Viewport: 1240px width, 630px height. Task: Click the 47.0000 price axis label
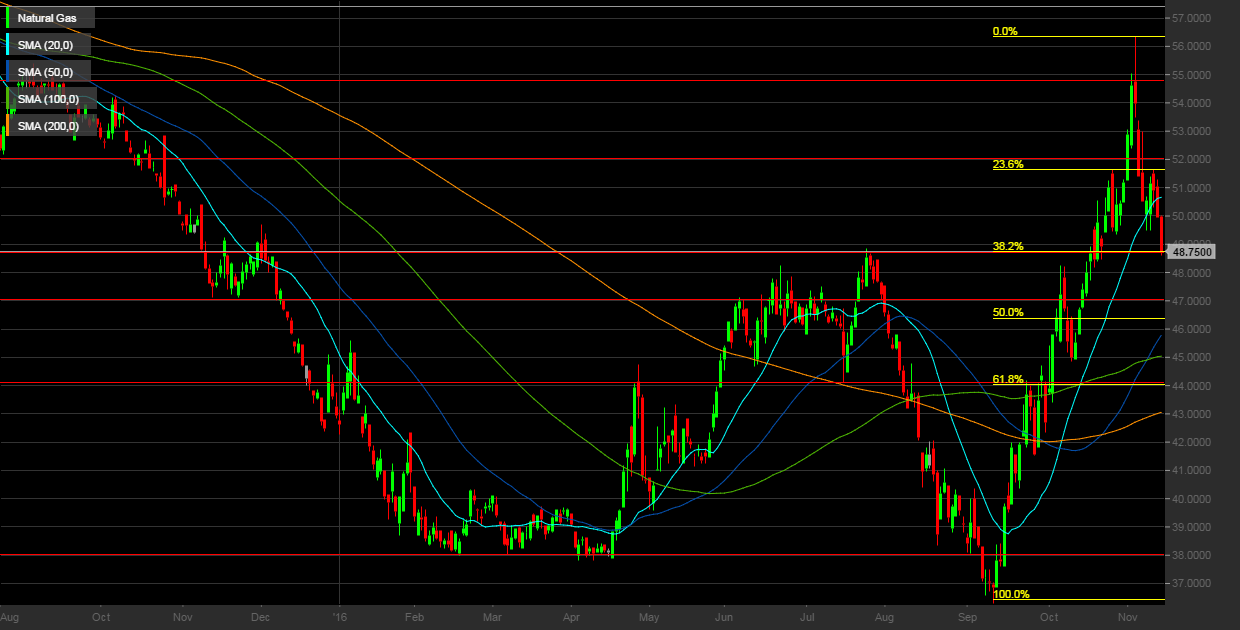point(1192,301)
